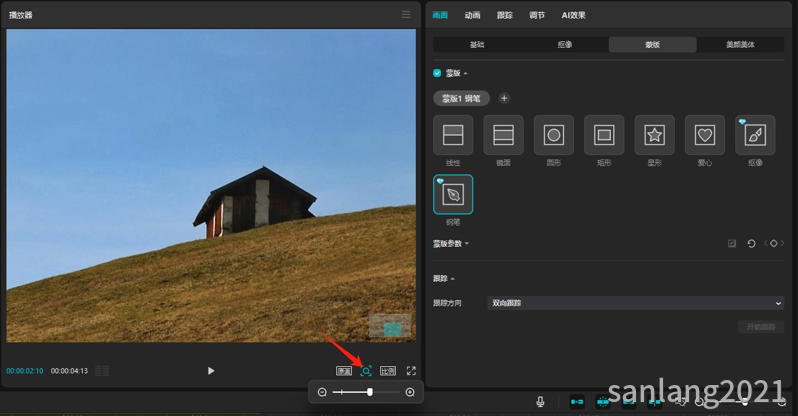Click the 播放器 panel title

click(x=20, y=15)
